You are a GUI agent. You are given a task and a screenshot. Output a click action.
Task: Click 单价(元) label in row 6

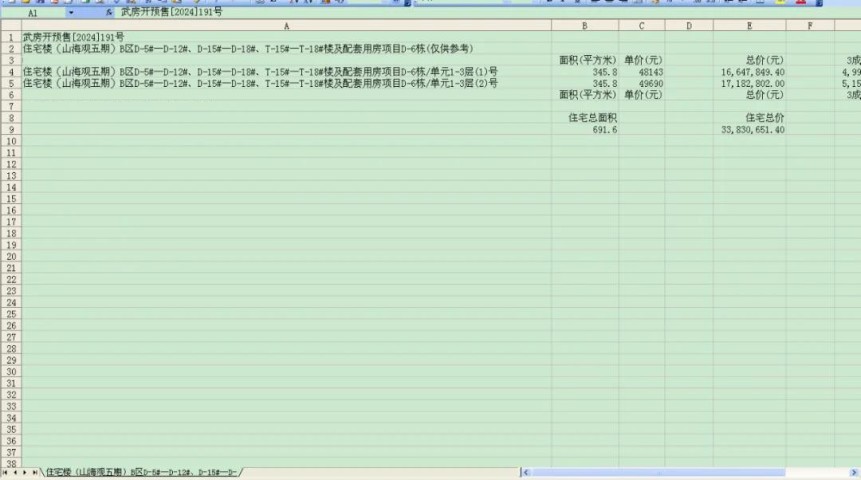point(643,95)
